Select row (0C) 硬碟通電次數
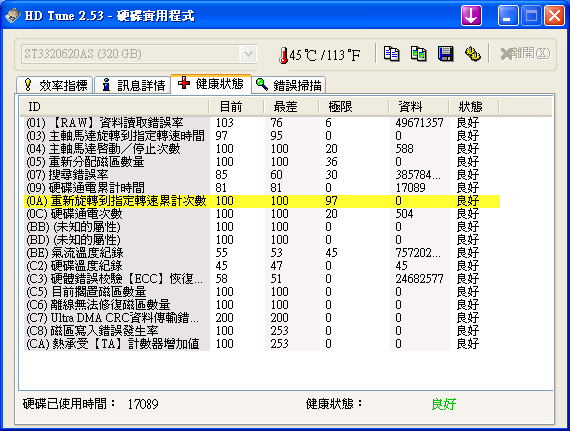 tap(262, 214)
